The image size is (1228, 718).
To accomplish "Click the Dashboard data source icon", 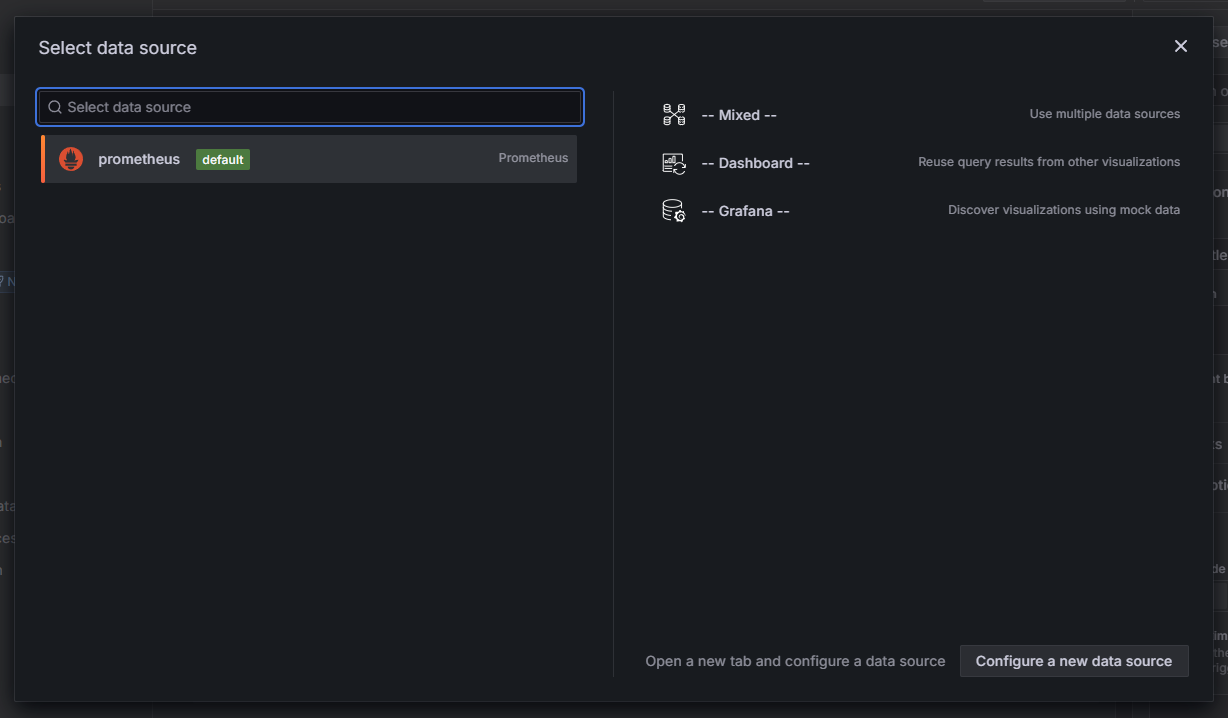I will pyautogui.click(x=674, y=163).
